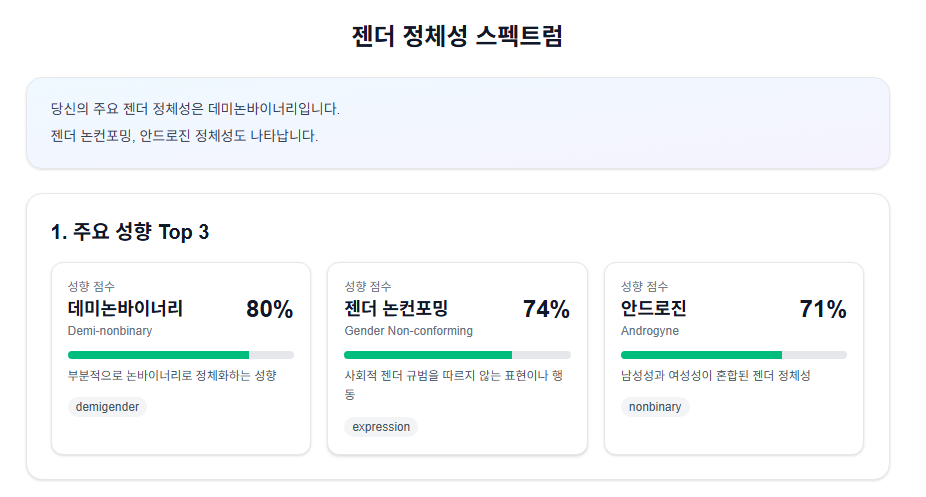The image size is (926, 497).
Task: Click the nonbinary tag chip
Action: coord(655,407)
